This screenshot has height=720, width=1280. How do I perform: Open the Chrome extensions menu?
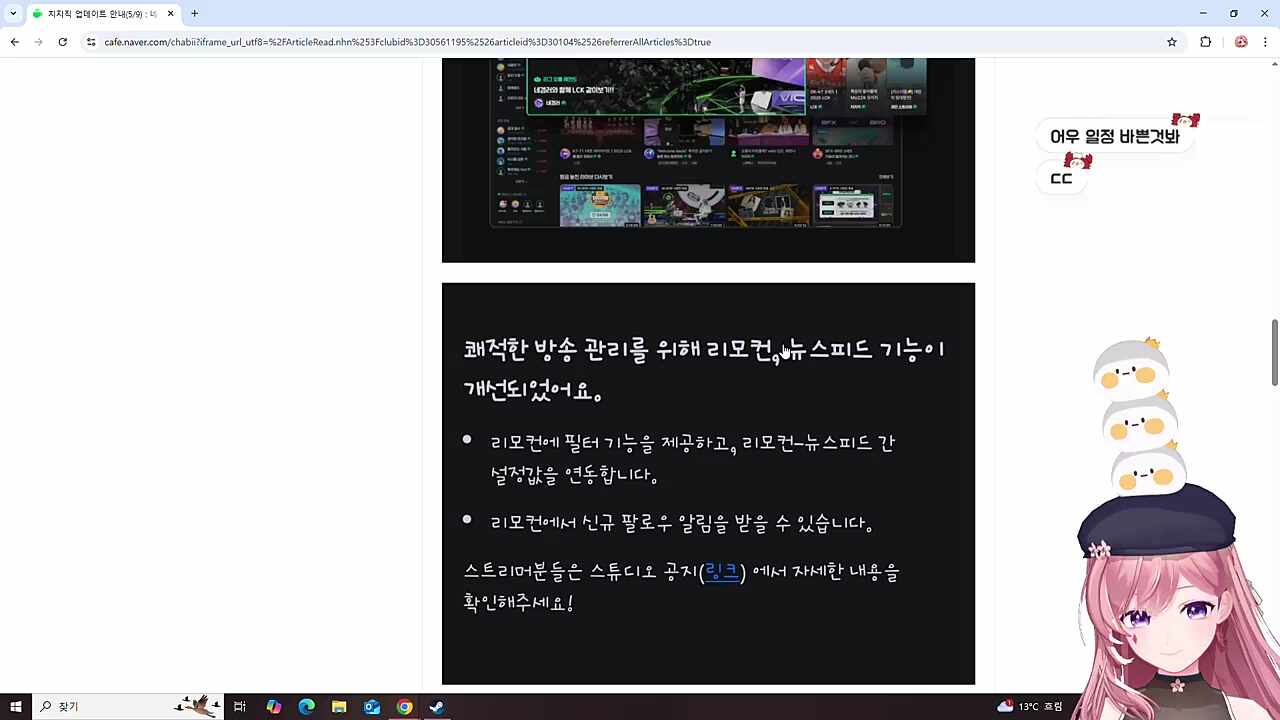pos(1205,42)
